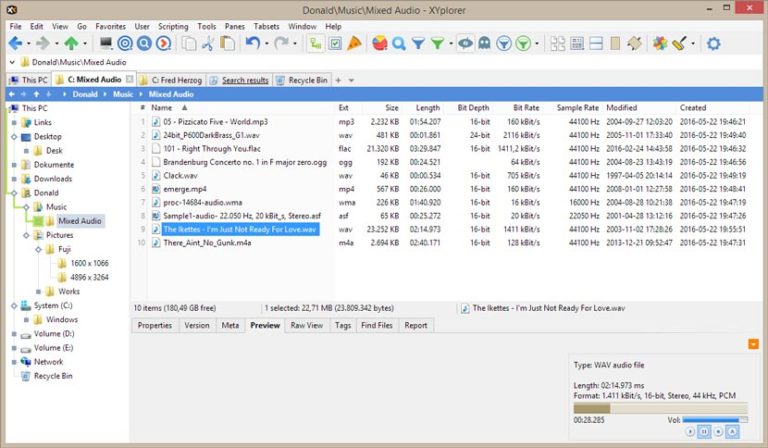
Task: Open the Tabsets menu
Action: pos(266,26)
